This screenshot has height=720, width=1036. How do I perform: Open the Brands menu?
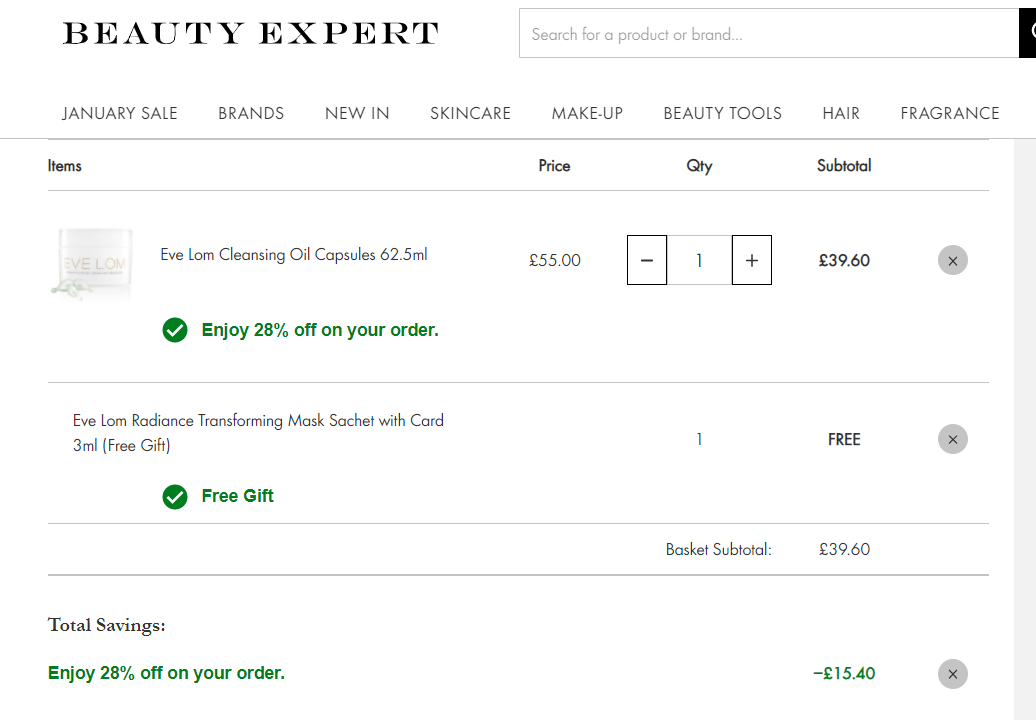(x=251, y=114)
